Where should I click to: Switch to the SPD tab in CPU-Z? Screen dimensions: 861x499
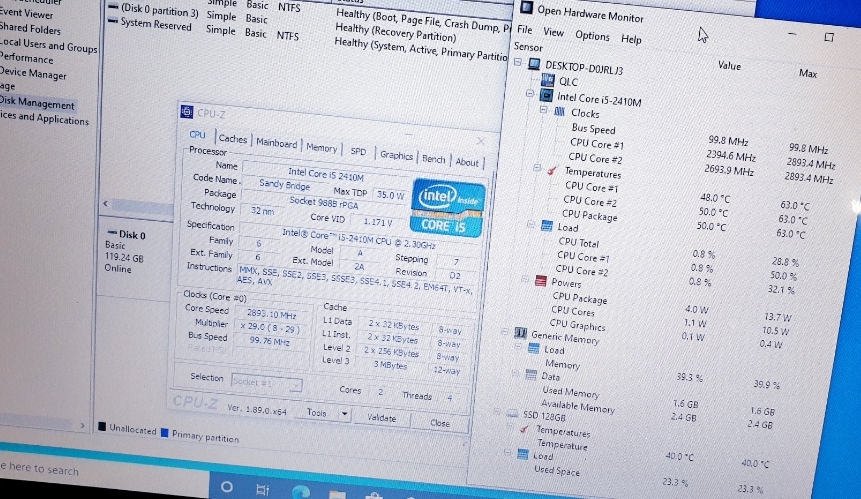click(x=358, y=152)
